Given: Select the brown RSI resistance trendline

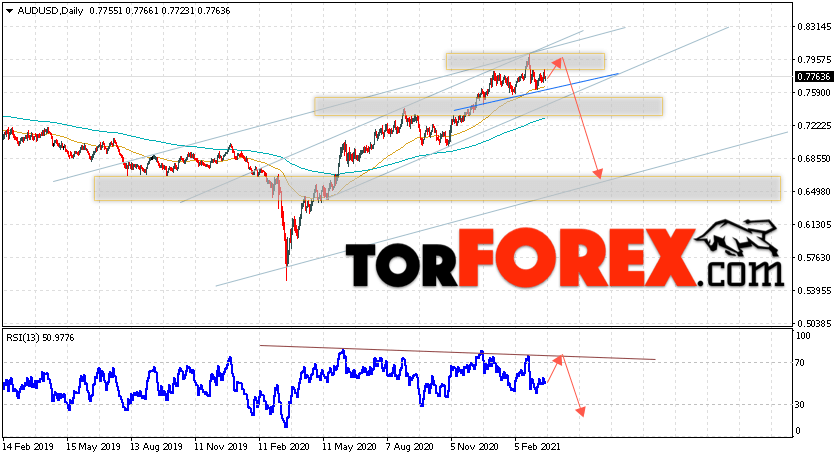Looking at the screenshot, I should point(457,353).
